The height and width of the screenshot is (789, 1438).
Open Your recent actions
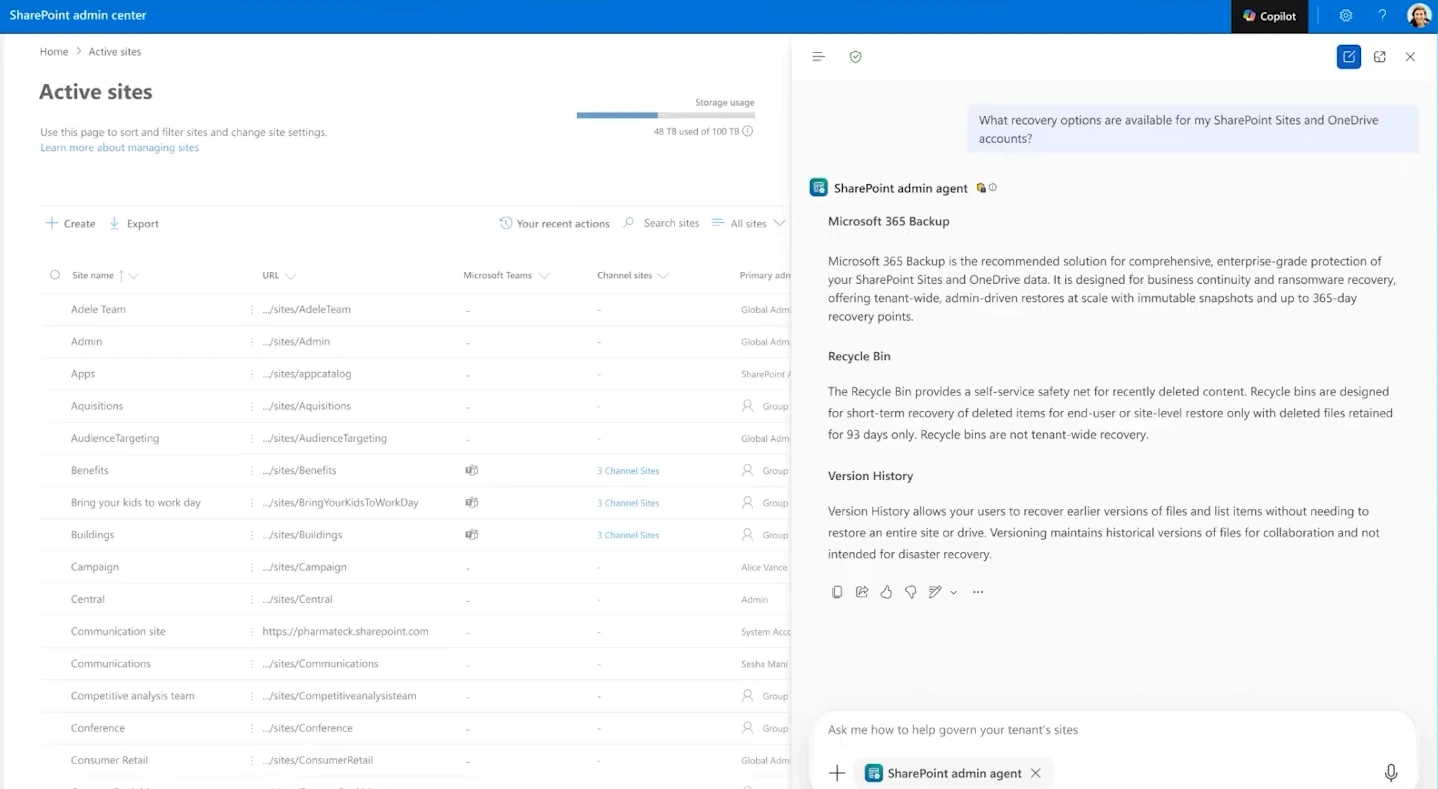[x=555, y=223]
